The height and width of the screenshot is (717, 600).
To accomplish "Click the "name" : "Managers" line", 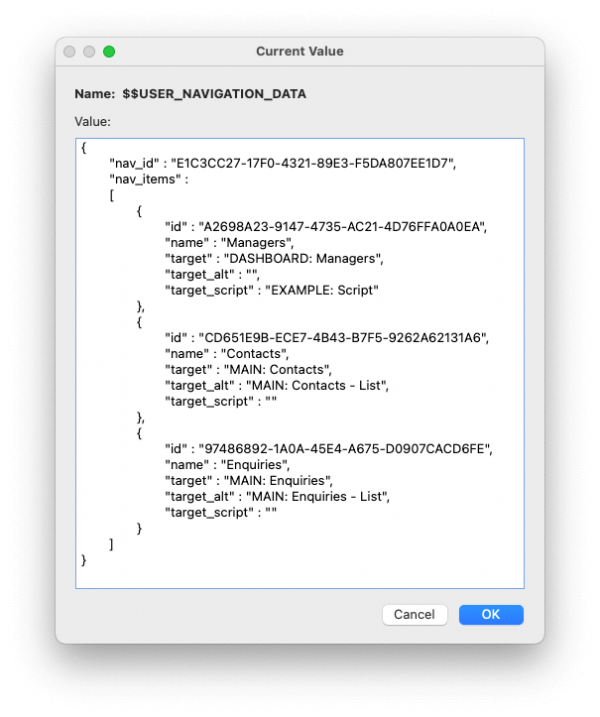I will click(229, 243).
